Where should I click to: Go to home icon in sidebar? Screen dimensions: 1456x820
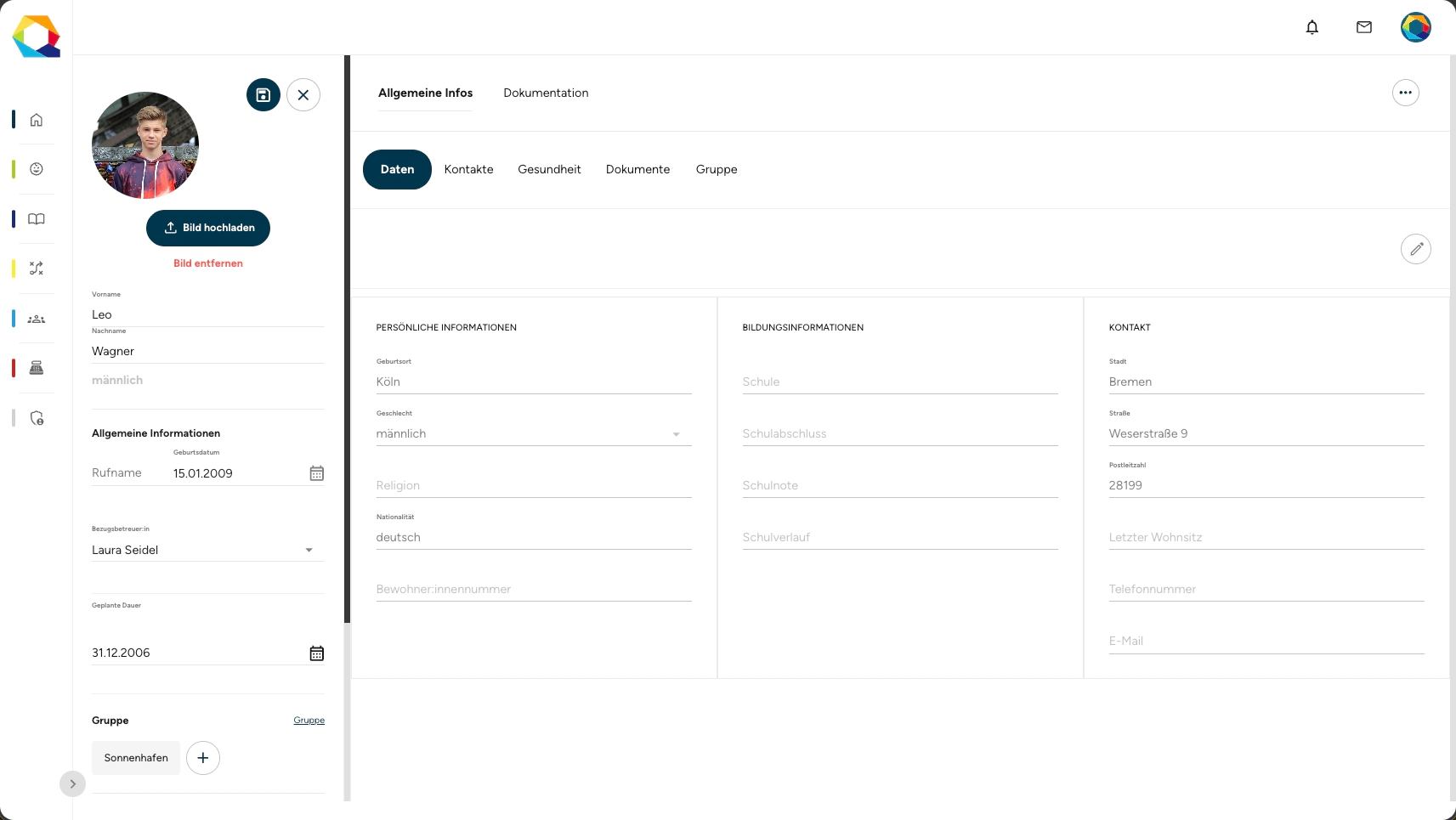(x=37, y=120)
